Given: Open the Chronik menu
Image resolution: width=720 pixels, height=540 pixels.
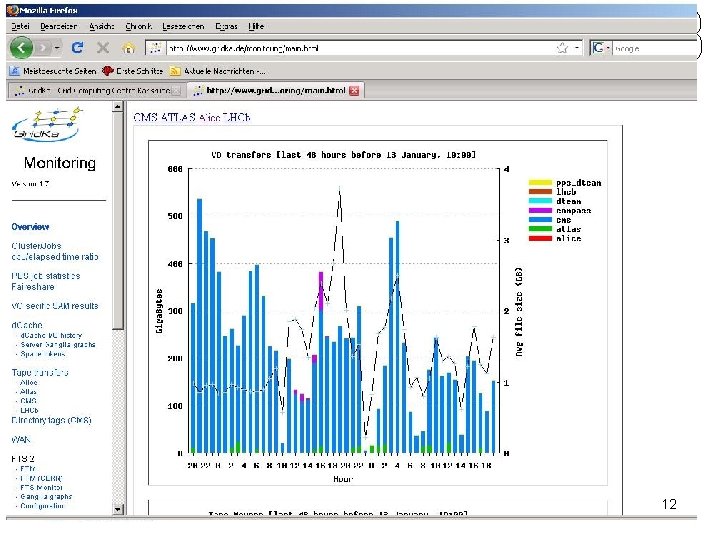Looking at the screenshot, I should 138,26.
